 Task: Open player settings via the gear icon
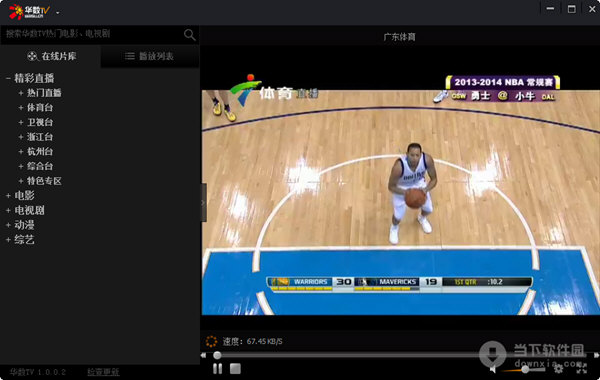click(x=558, y=369)
